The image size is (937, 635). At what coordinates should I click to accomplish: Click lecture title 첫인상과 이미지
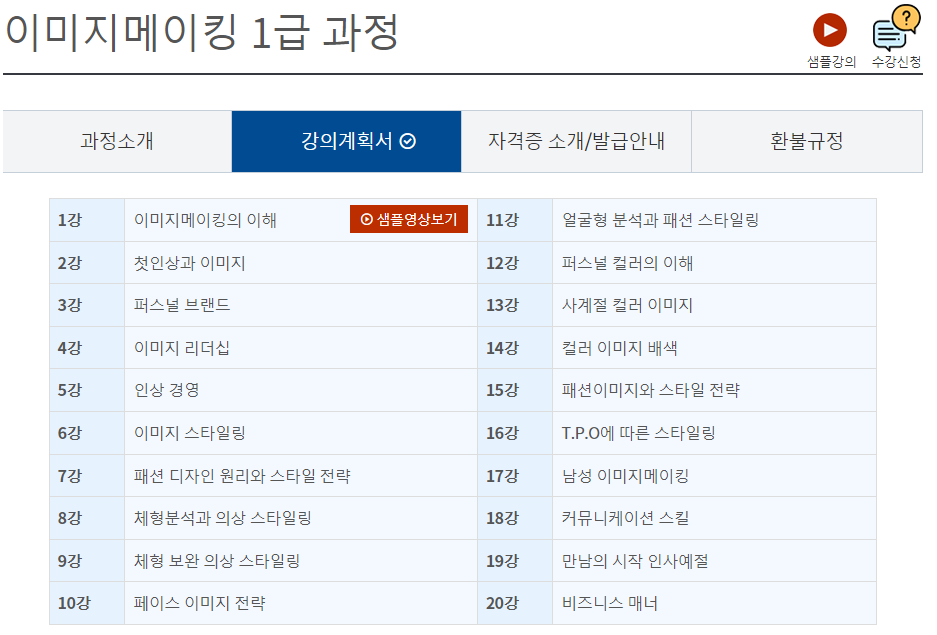pos(189,263)
